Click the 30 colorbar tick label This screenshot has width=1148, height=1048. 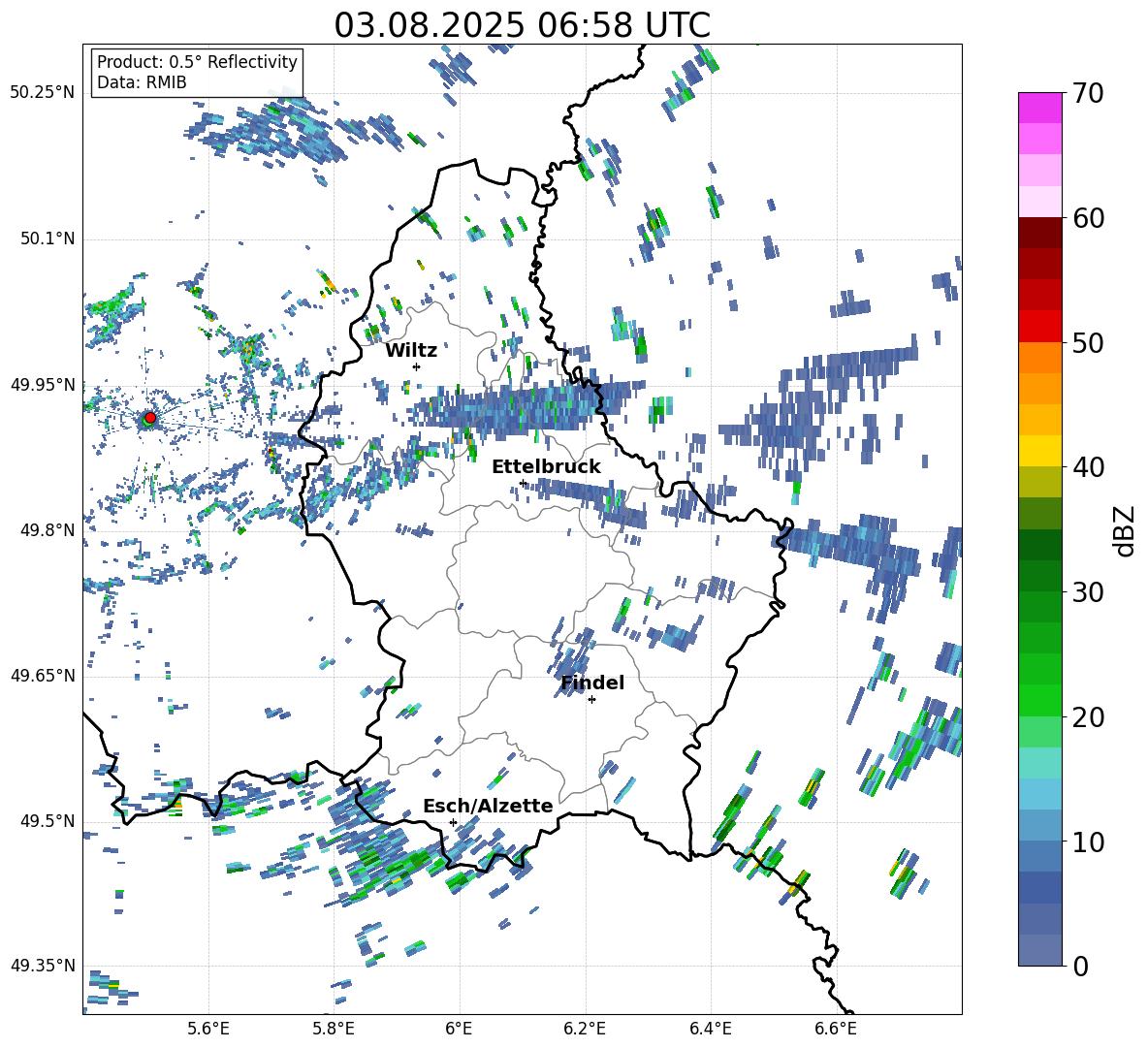point(1088,592)
